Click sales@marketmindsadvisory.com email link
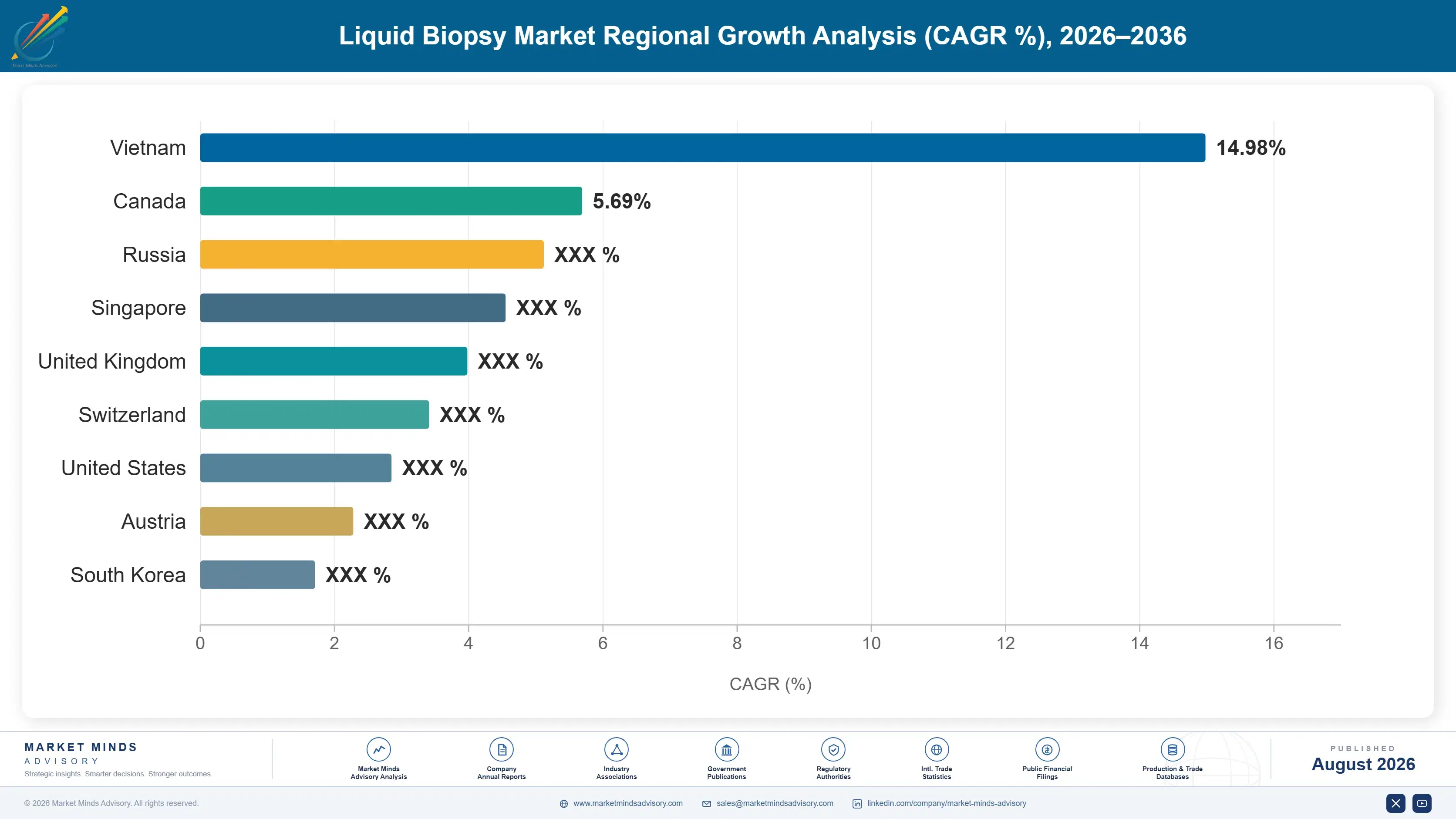This screenshot has width=1456, height=819. click(774, 803)
